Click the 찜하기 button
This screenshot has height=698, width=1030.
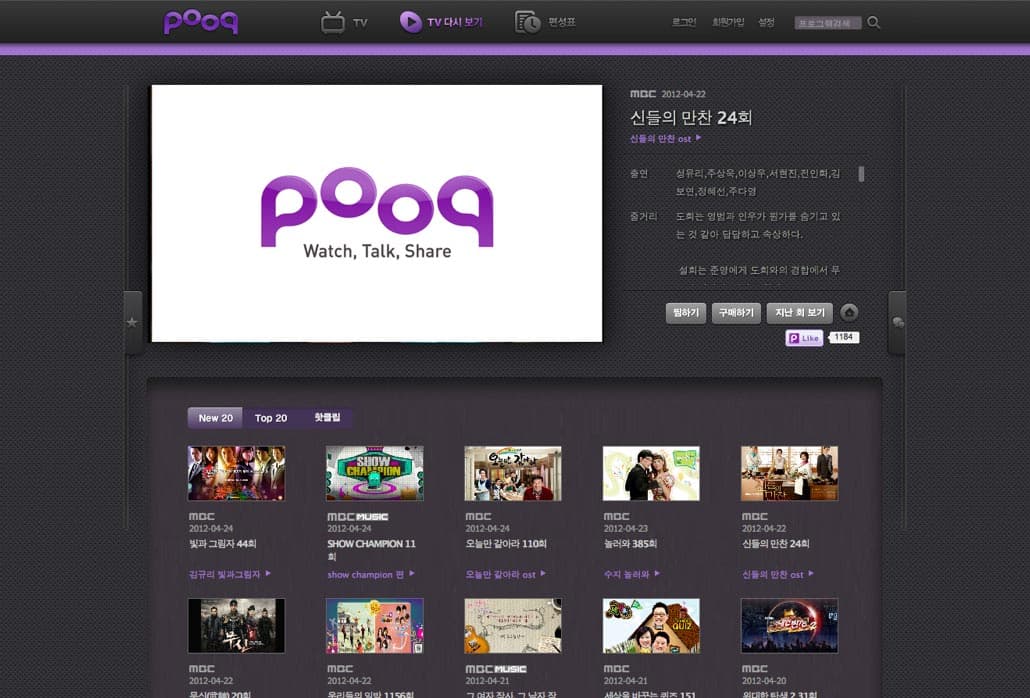[x=686, y=313]
